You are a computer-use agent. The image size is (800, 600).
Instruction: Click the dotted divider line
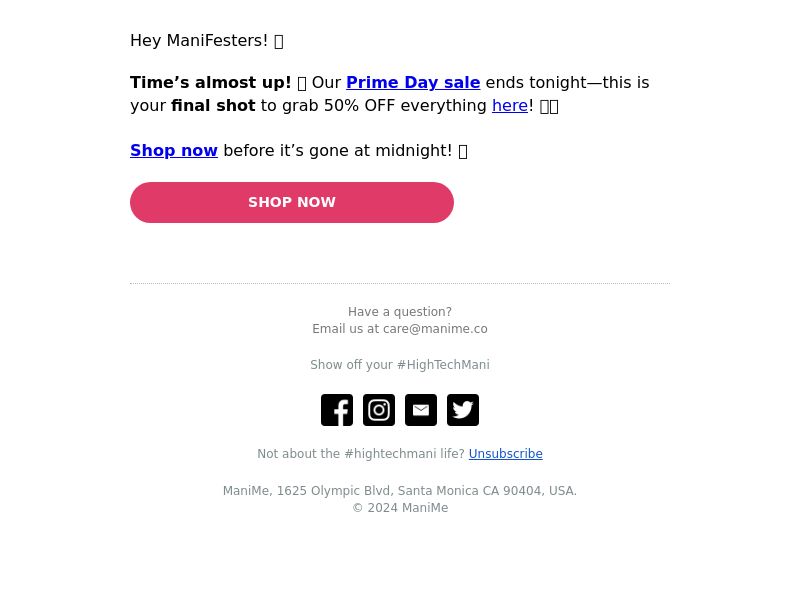(x=400, y=283)
